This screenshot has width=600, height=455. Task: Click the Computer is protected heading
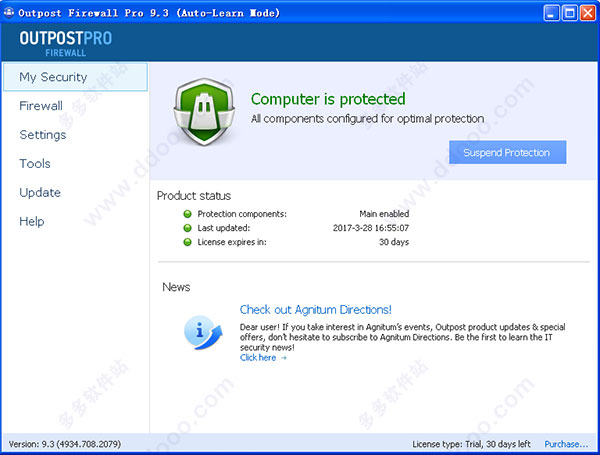click(328, 99)
